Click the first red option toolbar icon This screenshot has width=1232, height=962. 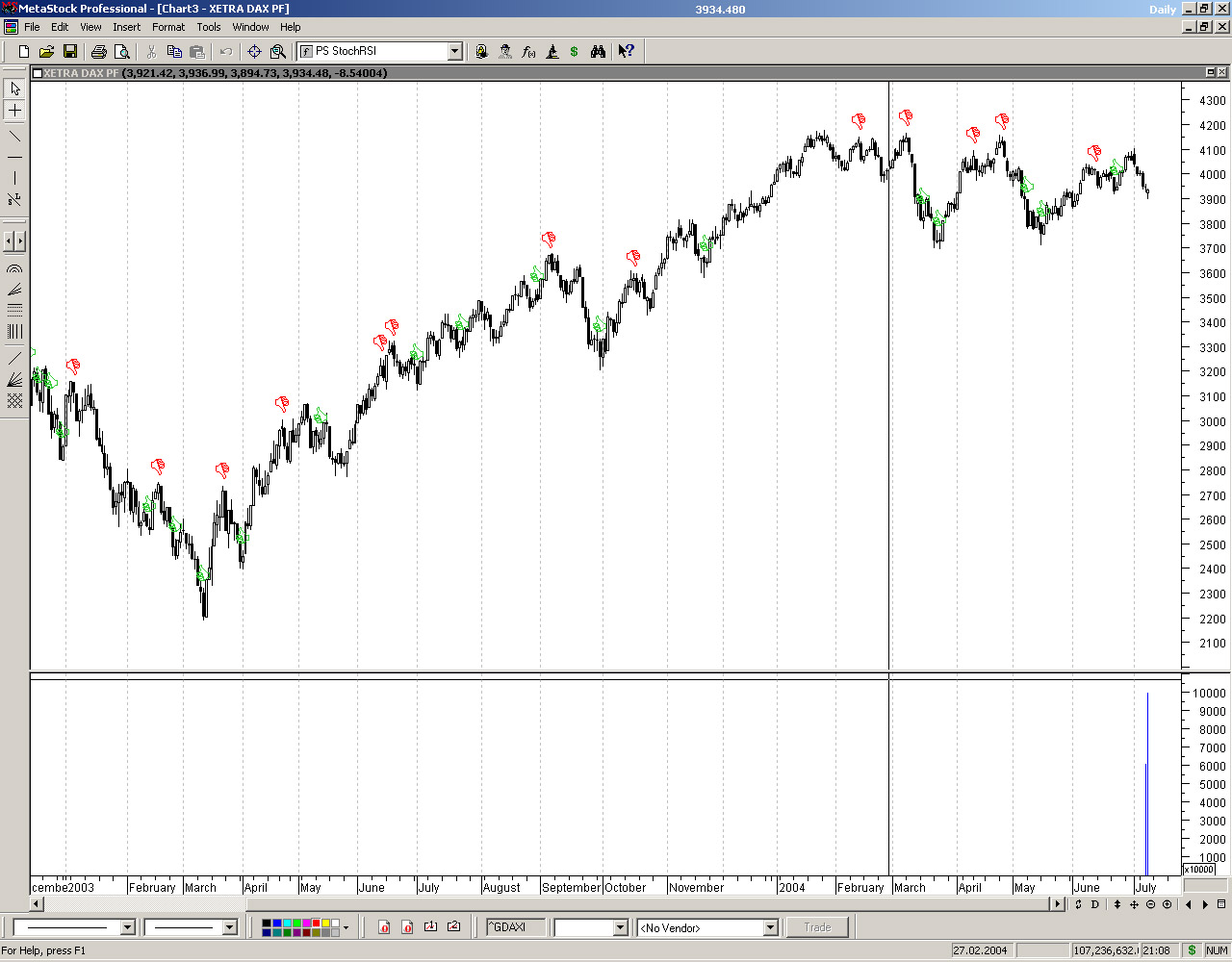(384, 927)
